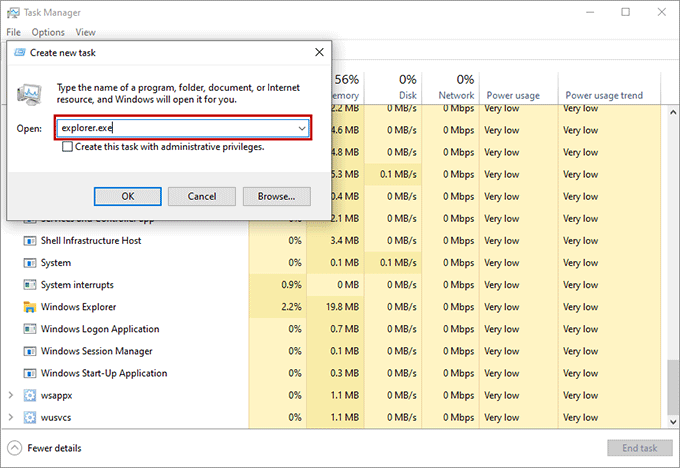This screenshot has width=680, height=468.
Task: Click the System interrupts process icon
Action: tap(29, 285)
